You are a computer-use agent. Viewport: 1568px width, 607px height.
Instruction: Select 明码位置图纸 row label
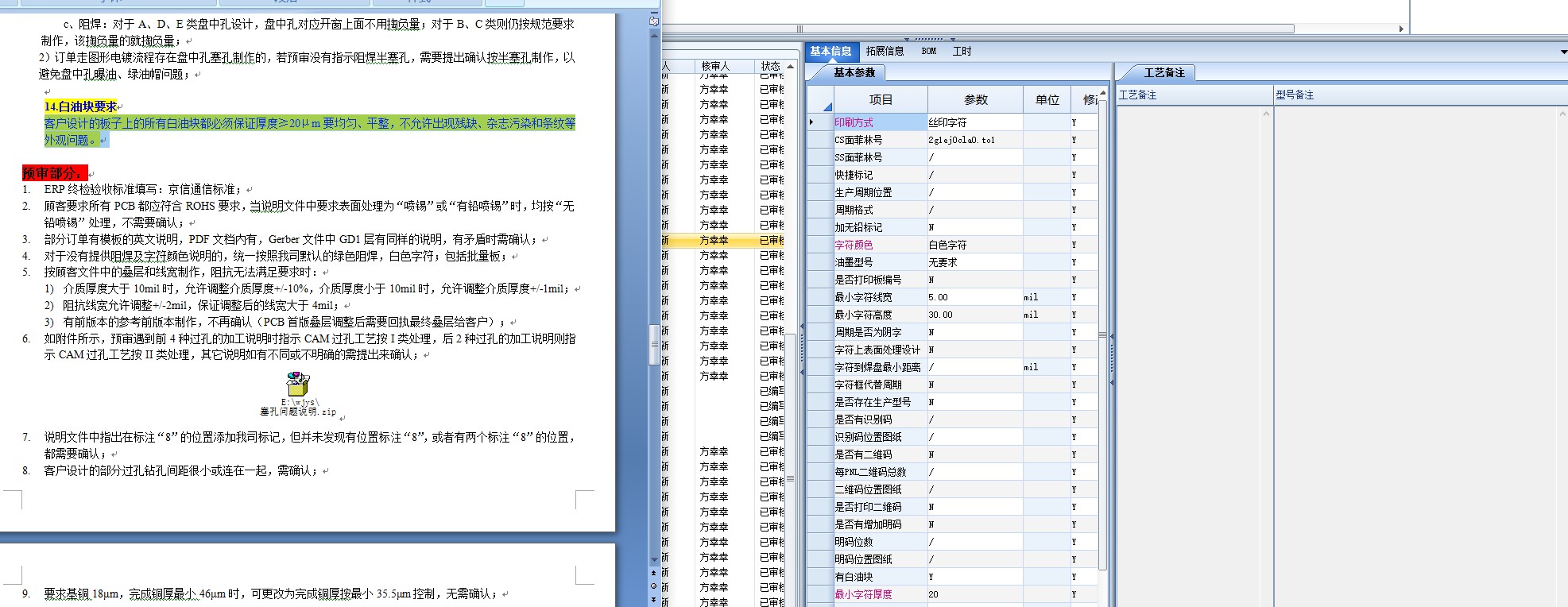tap(880, 559)
